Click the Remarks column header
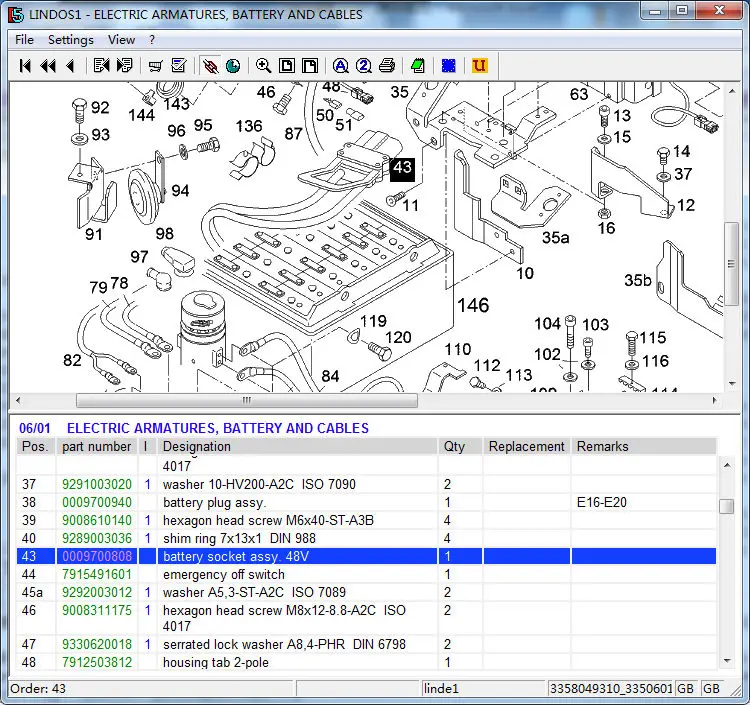 (644, 446)
